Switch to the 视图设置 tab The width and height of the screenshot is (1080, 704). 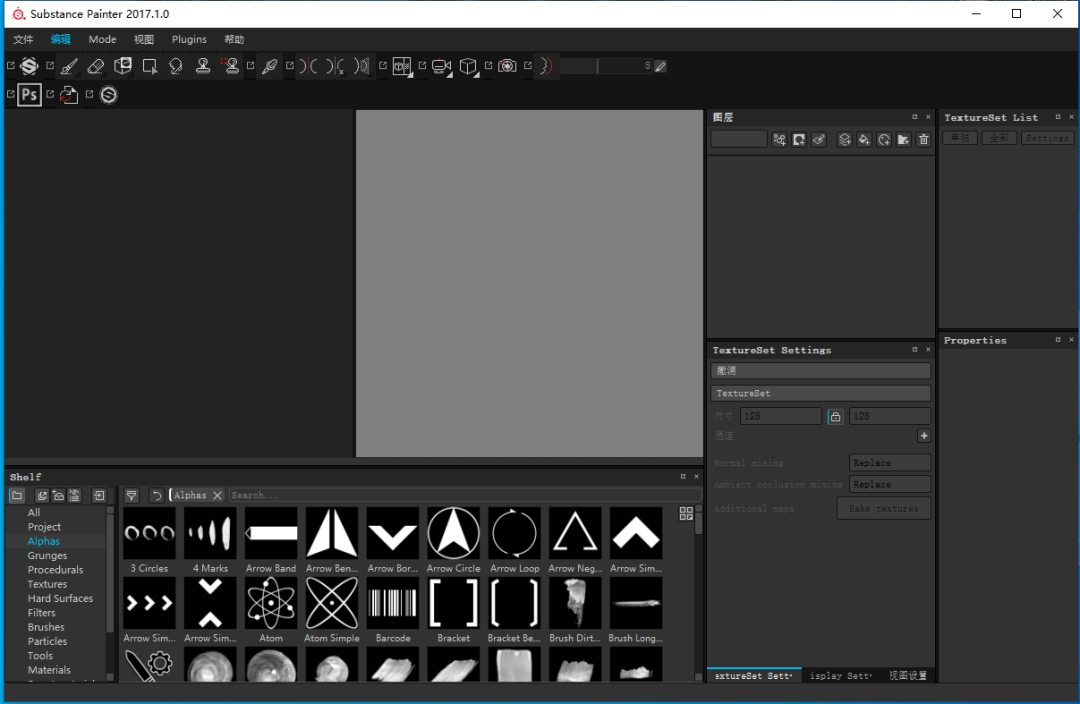pos(908,676)
